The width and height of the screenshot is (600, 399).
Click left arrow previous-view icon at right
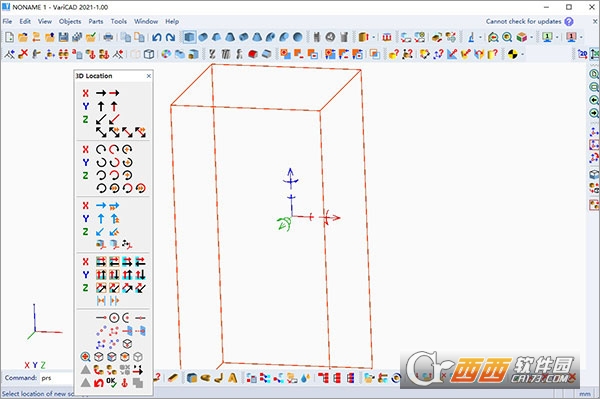coord(594,100)
